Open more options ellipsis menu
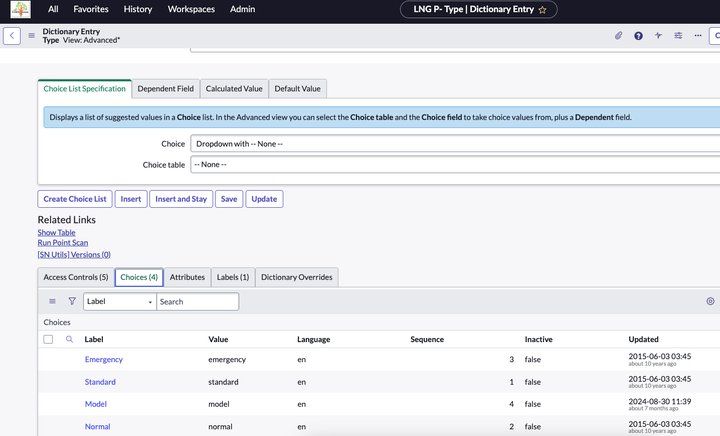 pyautogui.click(x=698, y=35)
